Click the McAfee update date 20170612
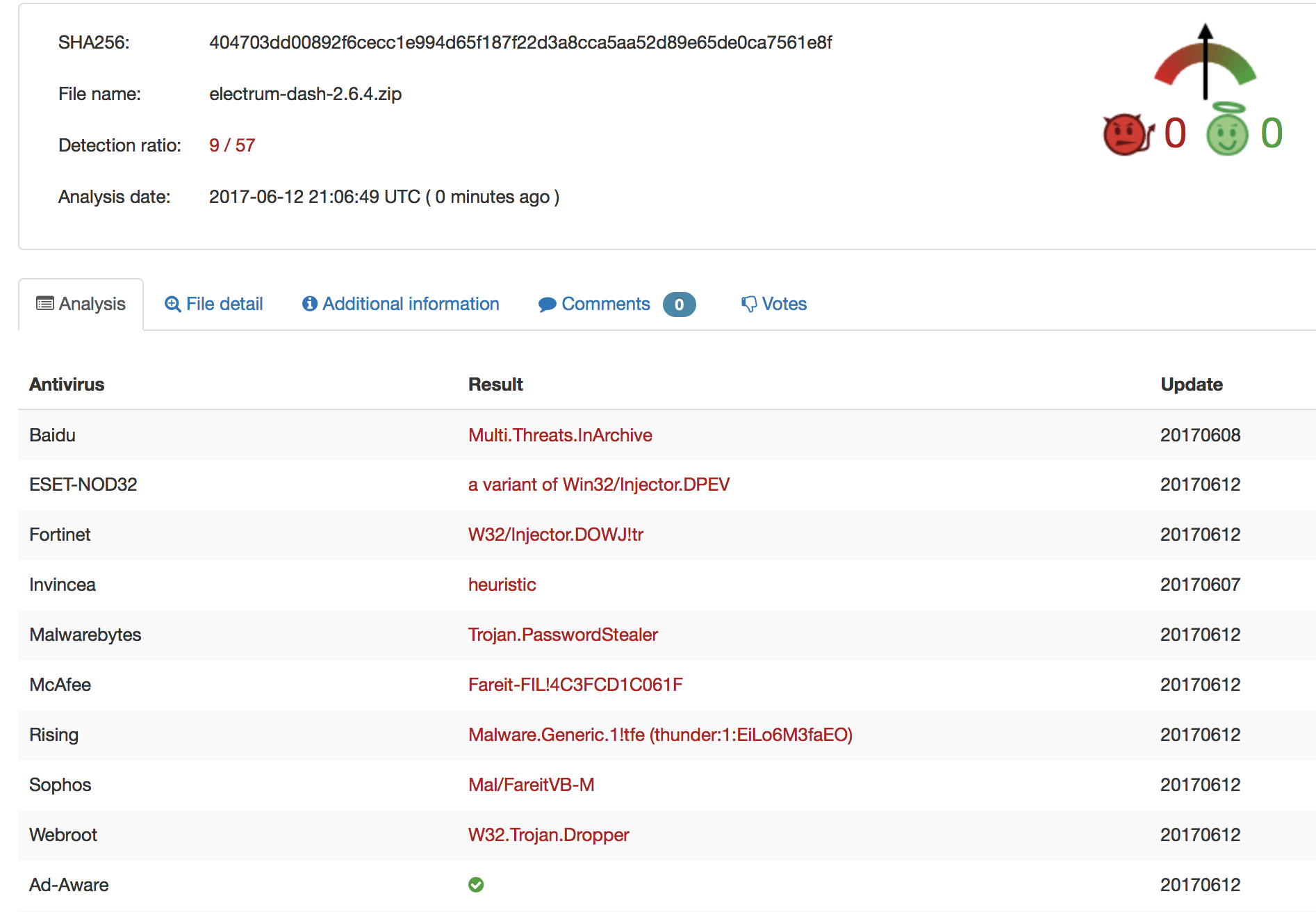 pyautogui.click(x=1200, y=685)
